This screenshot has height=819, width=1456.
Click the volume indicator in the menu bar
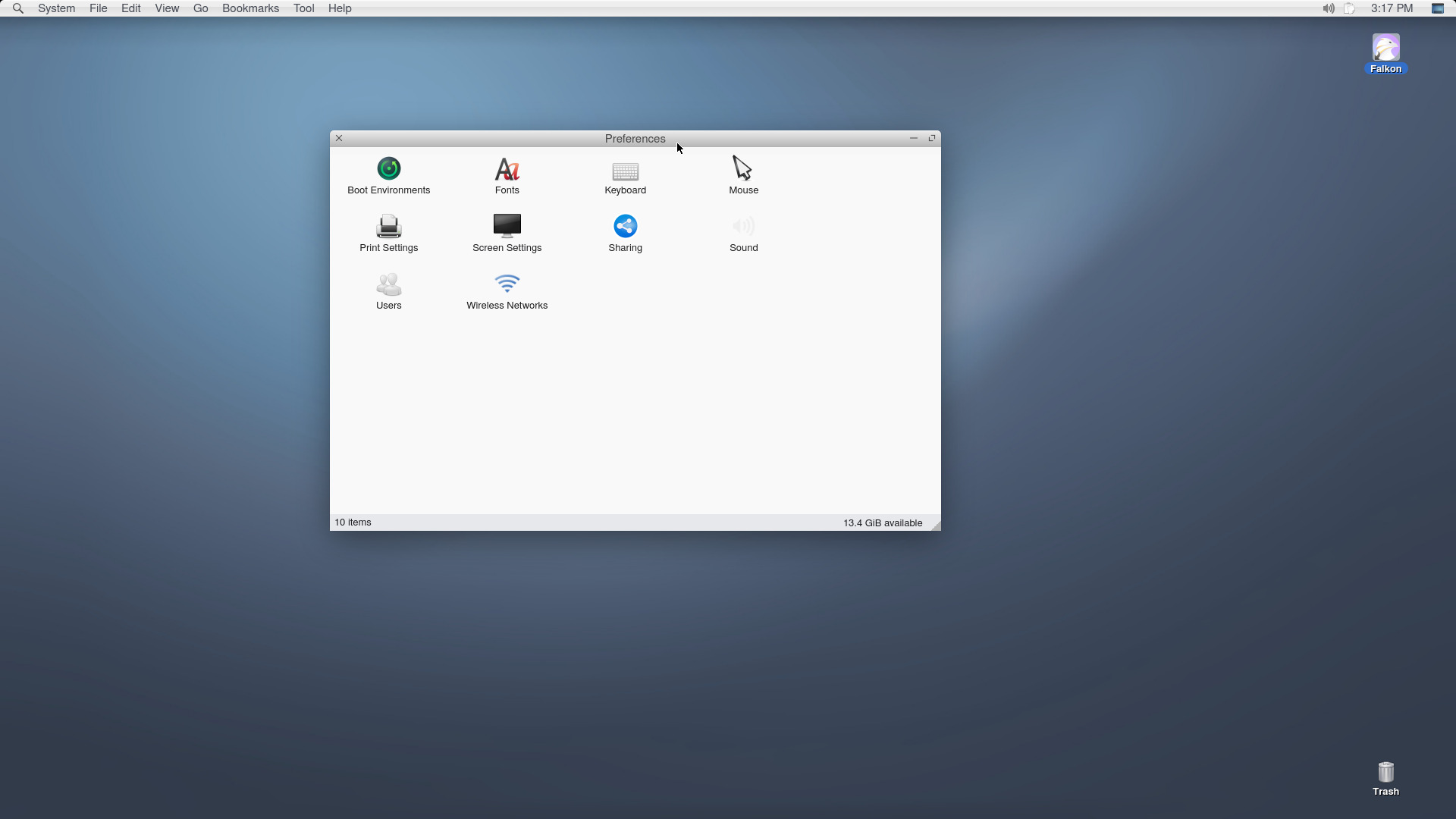click(x=1327, y=8)
